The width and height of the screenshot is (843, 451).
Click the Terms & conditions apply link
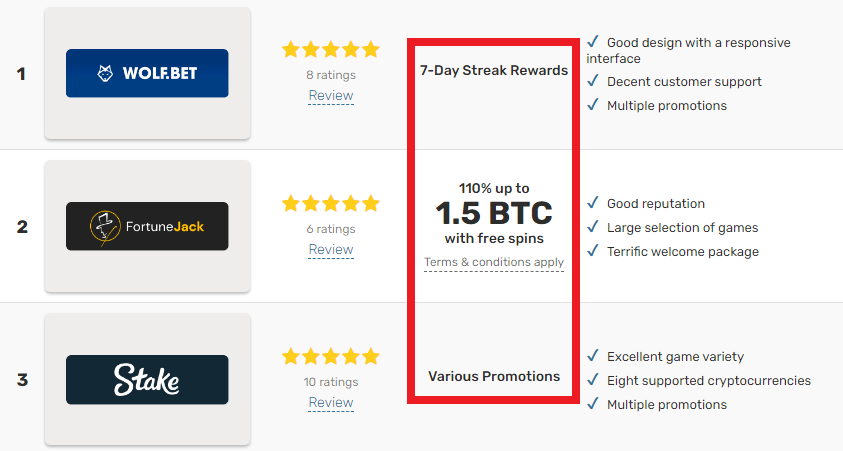pos(494,262)
